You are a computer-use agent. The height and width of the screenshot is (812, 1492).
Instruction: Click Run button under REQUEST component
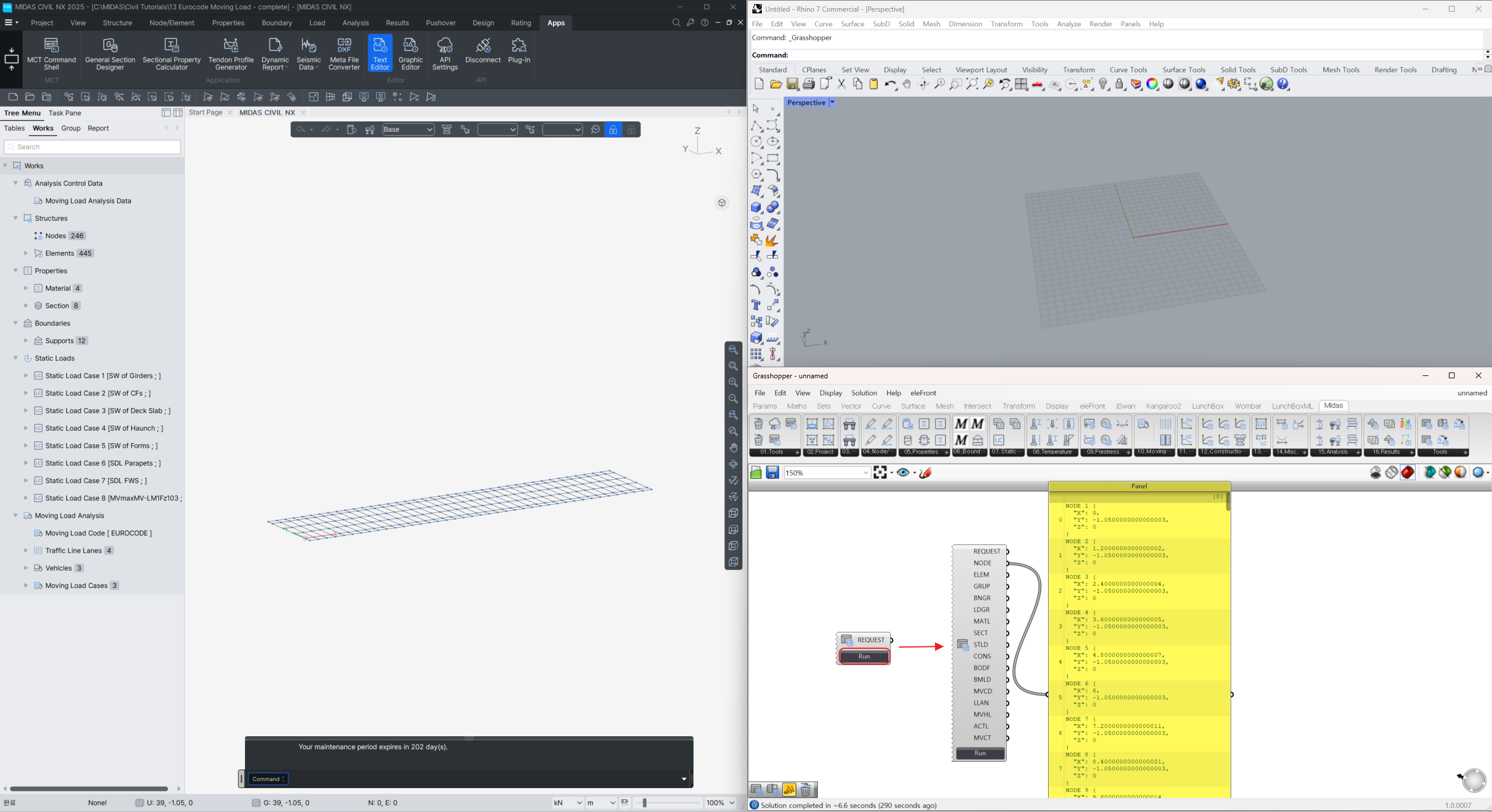tap(864, 656)
